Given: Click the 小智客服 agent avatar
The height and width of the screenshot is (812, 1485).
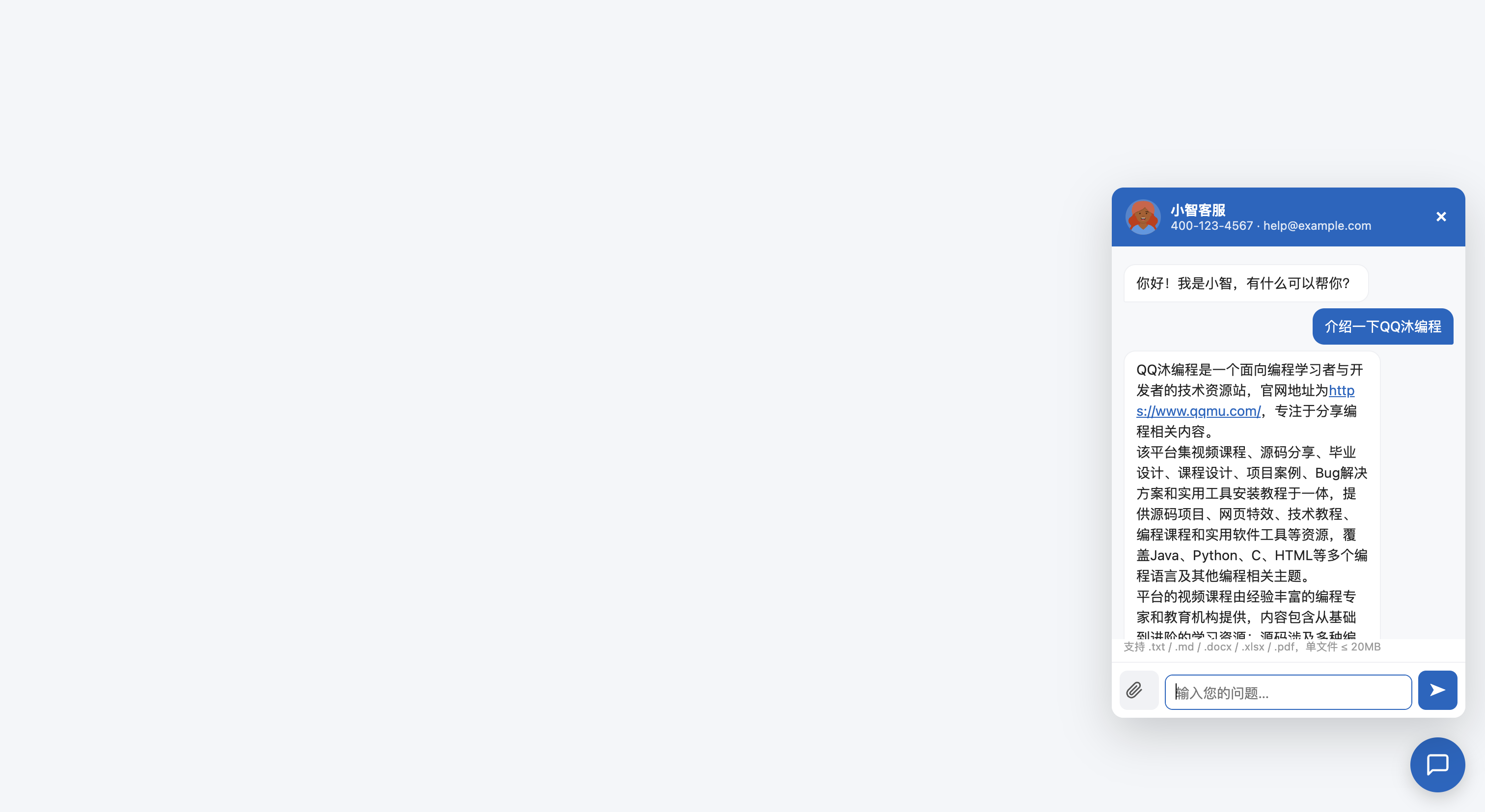Looking at the screenshot, I should tap(1143, 217).
